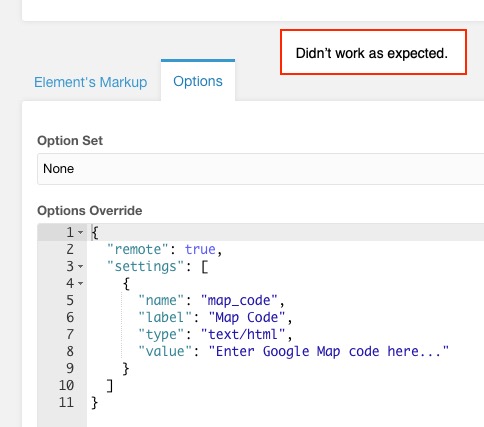Click line number 9 in the gutter
The image size is (484, 427).
coord(70,369)
